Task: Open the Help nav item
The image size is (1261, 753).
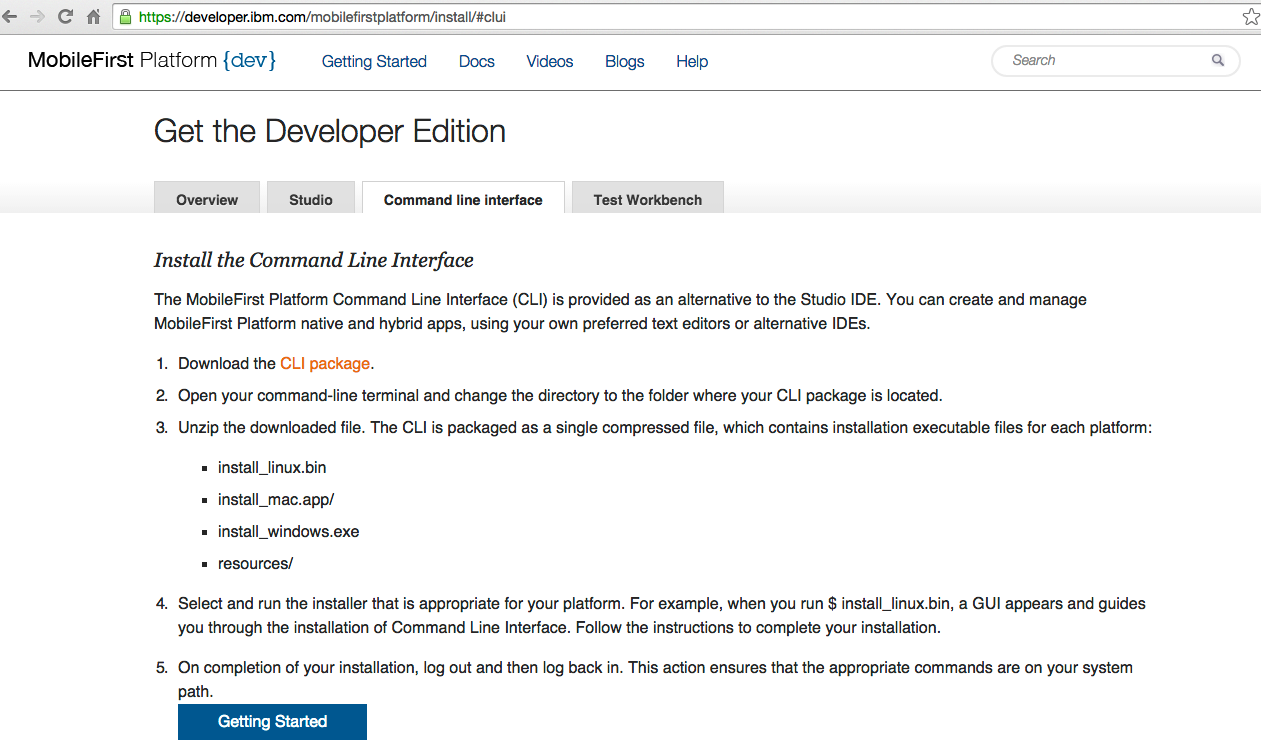Action: pyautogui.click(x=692, y=61)
